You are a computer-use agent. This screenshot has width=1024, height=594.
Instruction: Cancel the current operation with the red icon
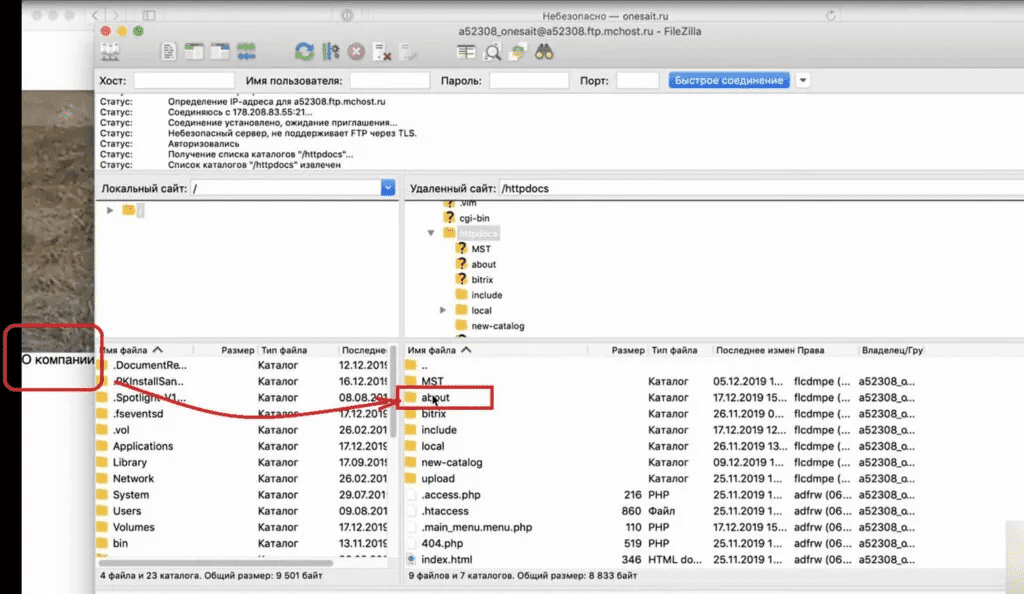point(356,52)
